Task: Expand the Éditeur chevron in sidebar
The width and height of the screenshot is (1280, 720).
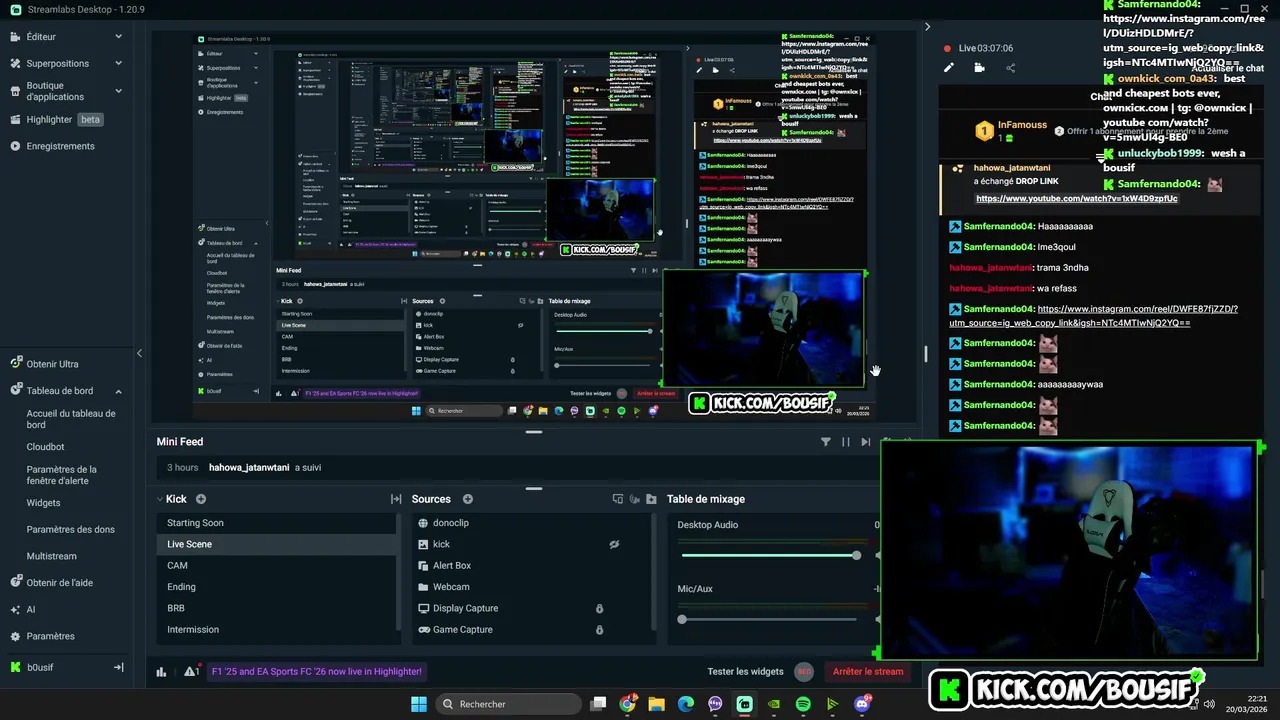Action: (118, 37)
